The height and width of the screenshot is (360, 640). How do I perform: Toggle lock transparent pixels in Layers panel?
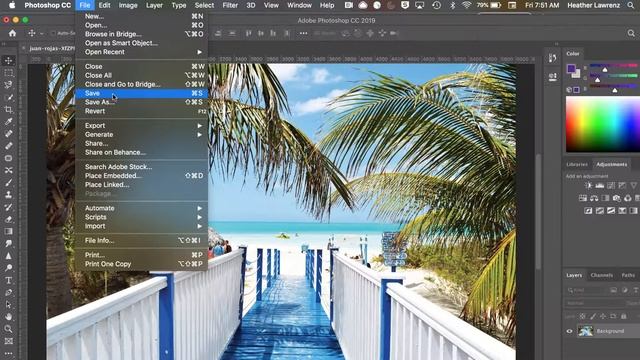click(x=582, y=316)
